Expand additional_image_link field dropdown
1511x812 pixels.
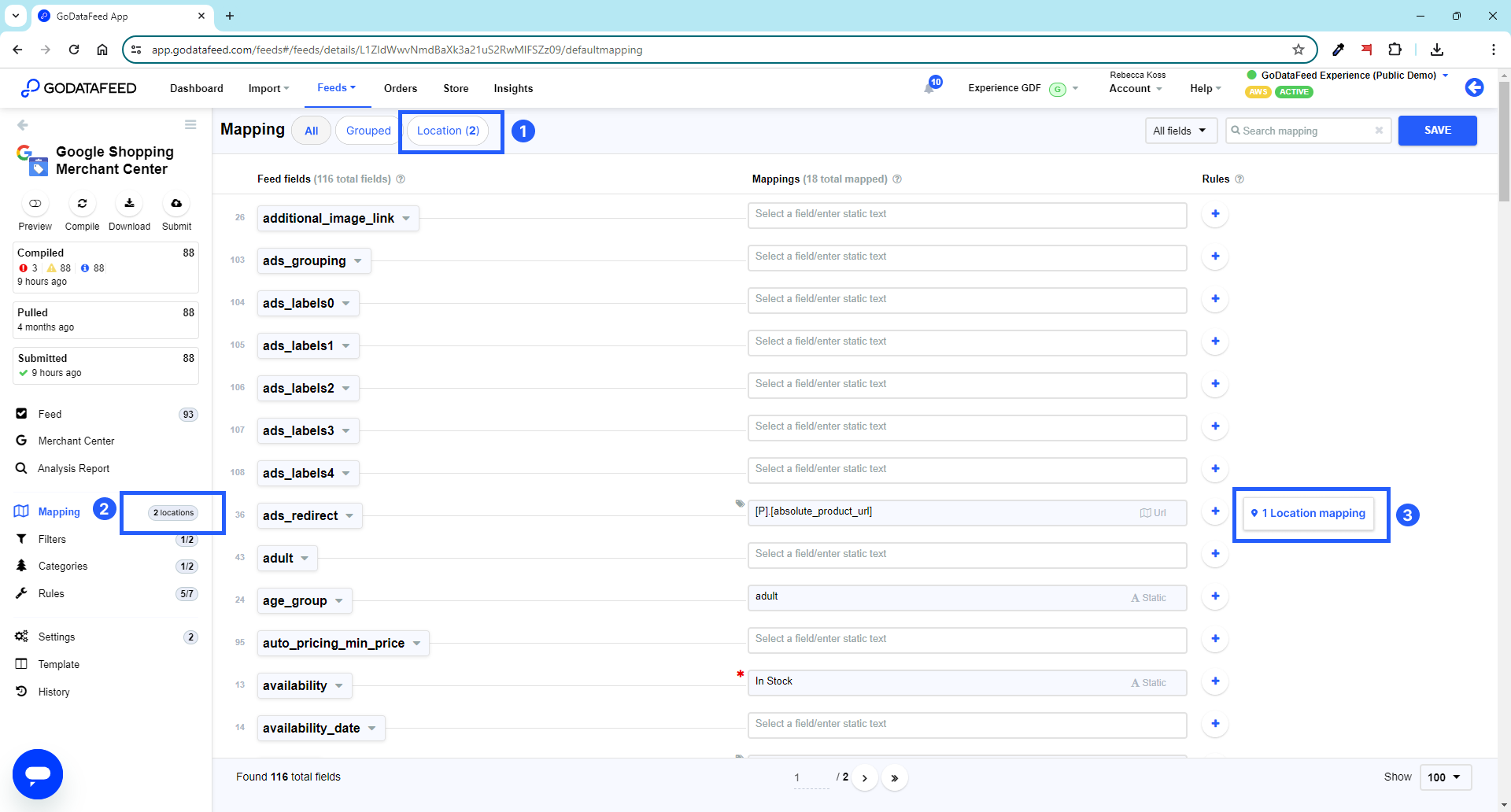(x=406, y=219)
